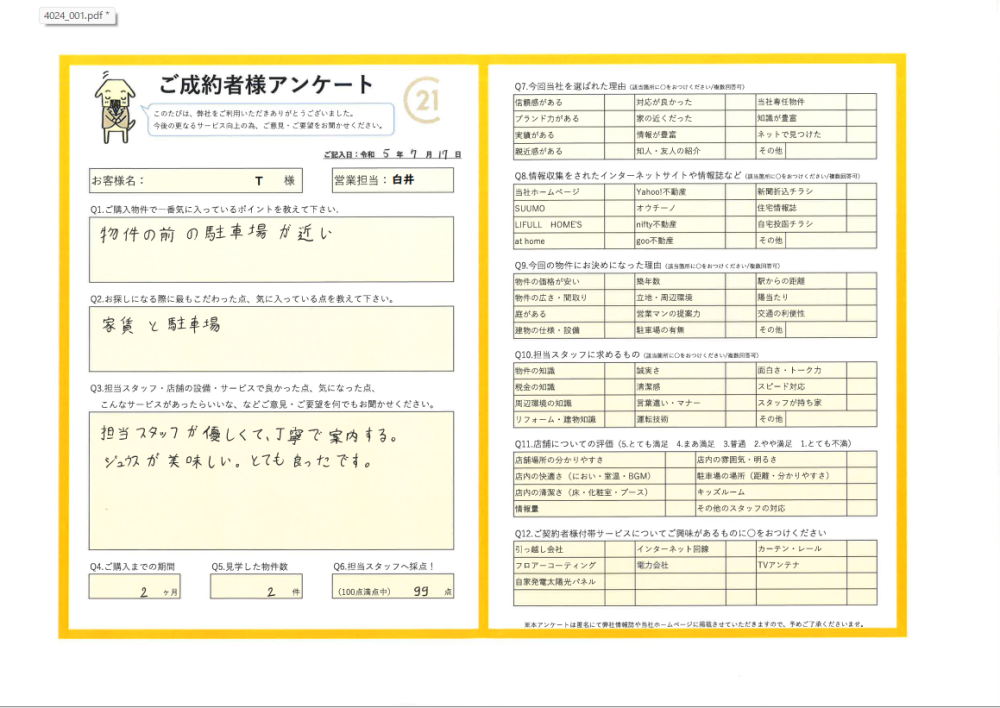The image size is (1000, 708).
Task: Click the Q1 handwritten answer box
Action: pos(270,250)
